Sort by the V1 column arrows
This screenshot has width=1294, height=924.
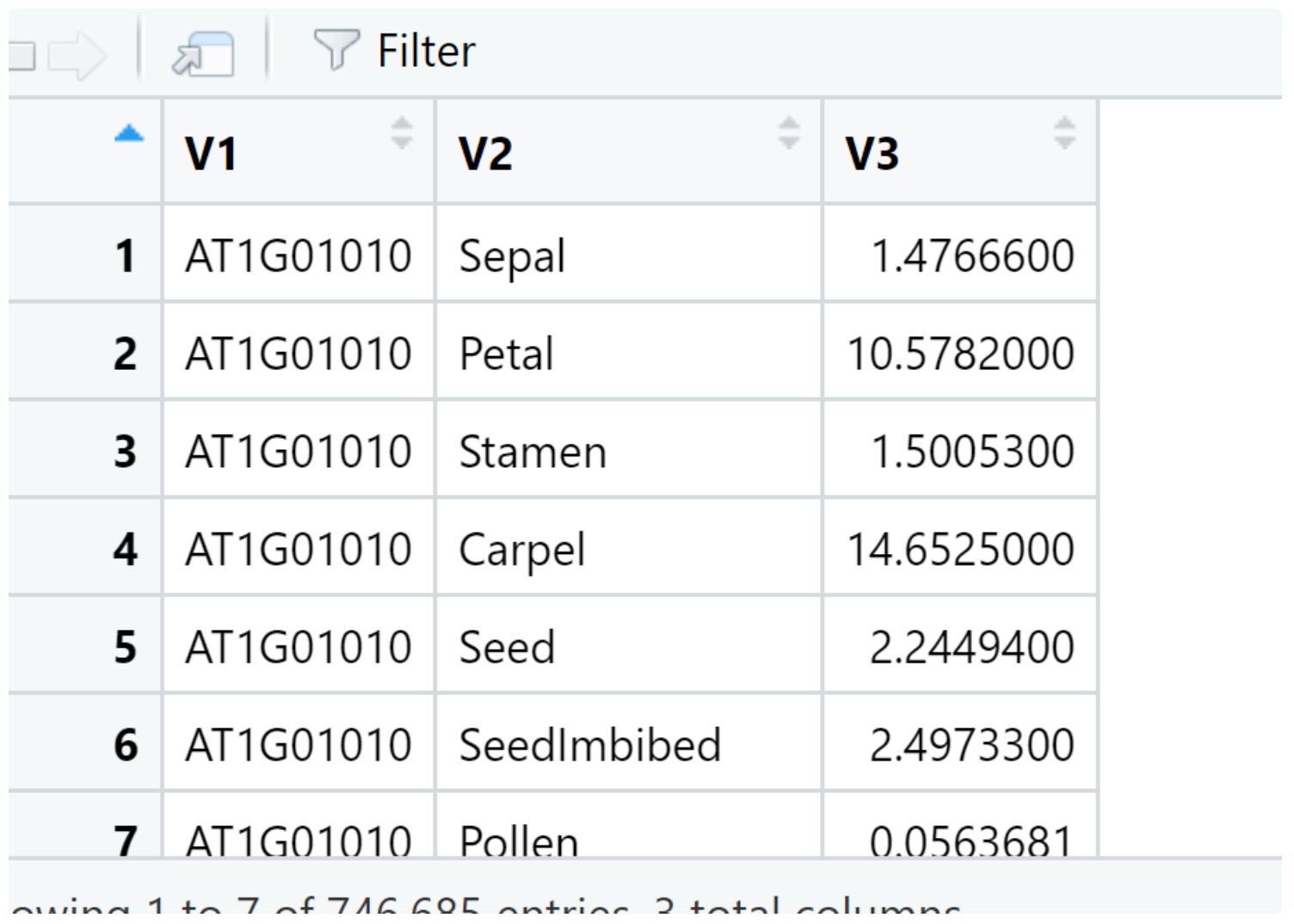401,133
